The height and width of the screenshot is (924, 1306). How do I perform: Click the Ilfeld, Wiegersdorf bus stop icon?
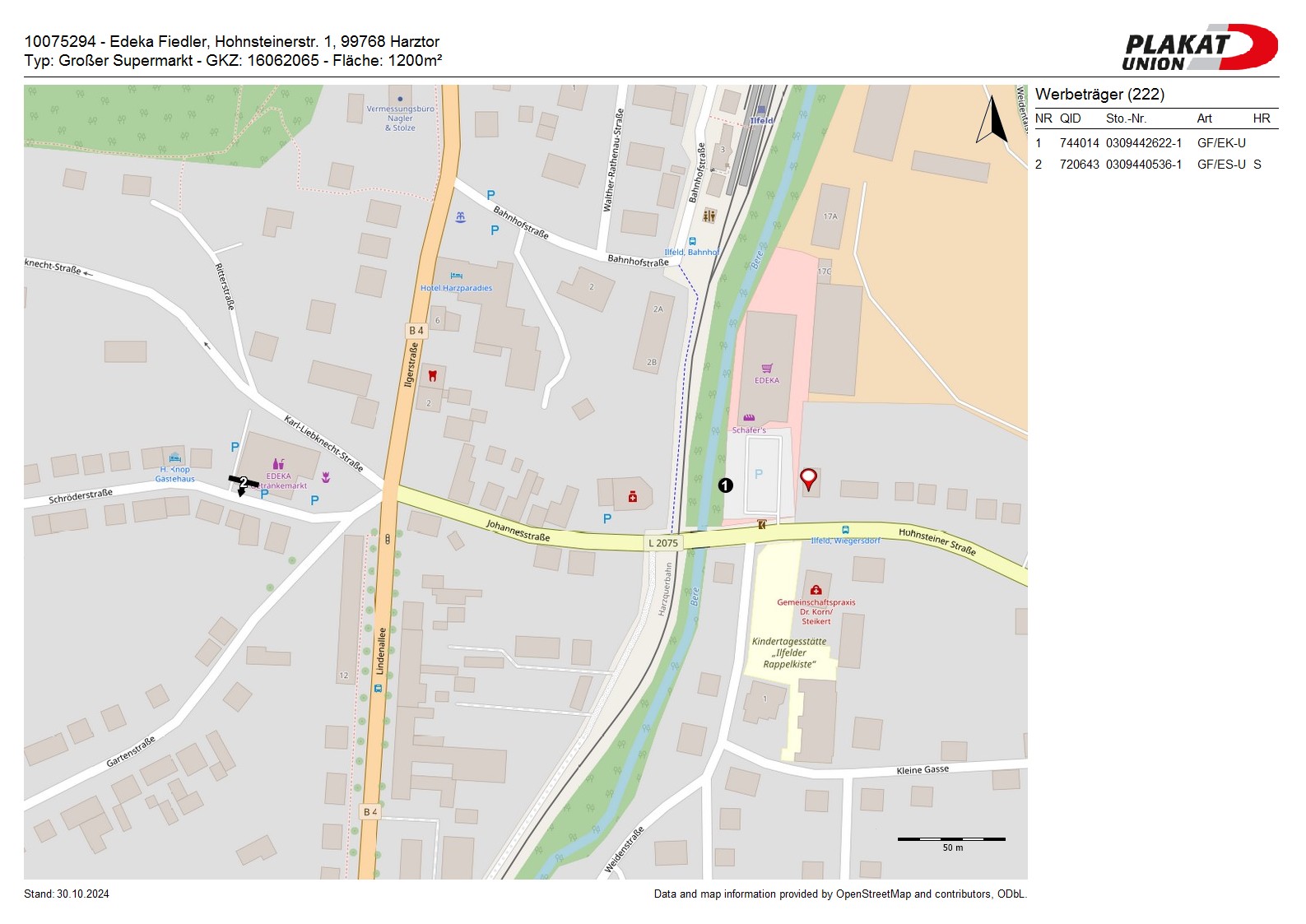pos(845,530)
